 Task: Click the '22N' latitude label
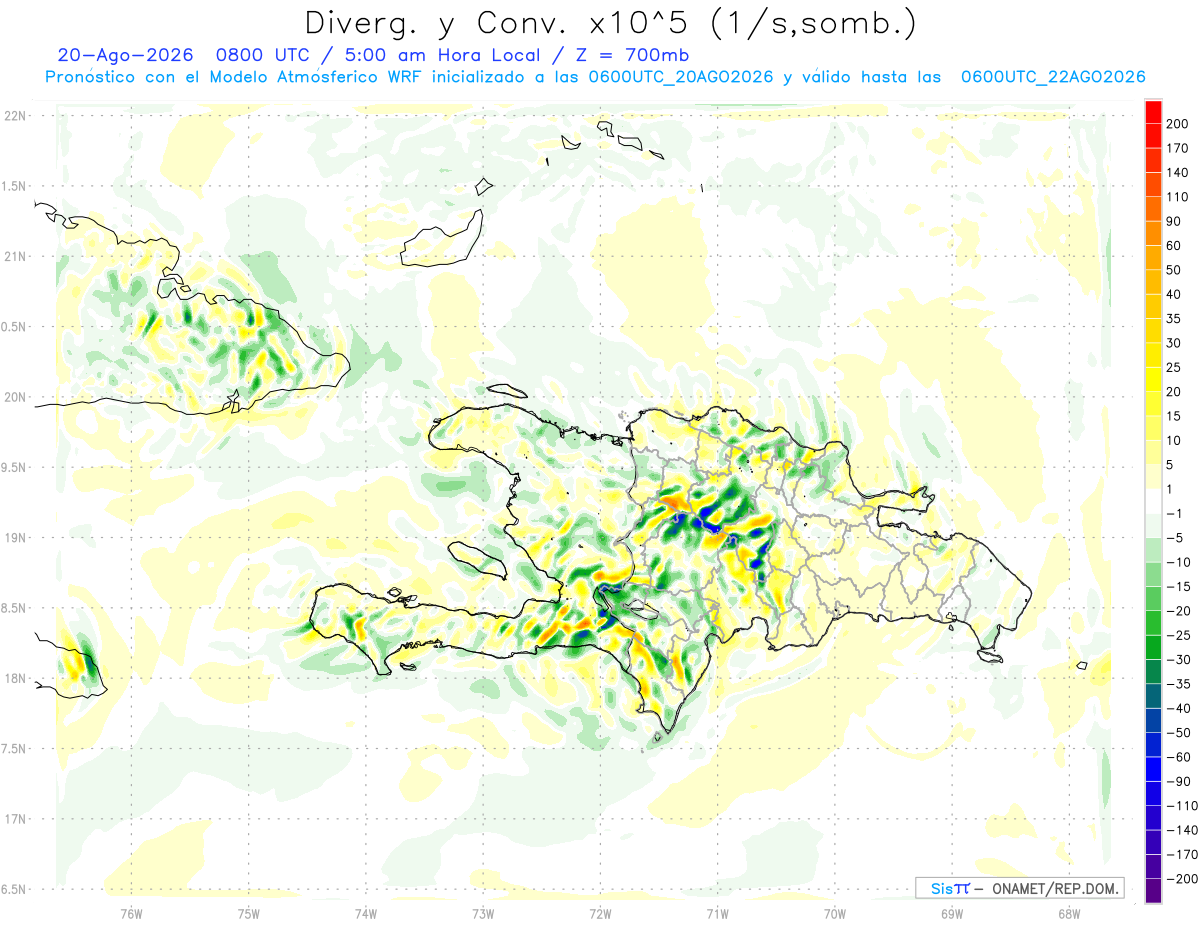point(15,116)
